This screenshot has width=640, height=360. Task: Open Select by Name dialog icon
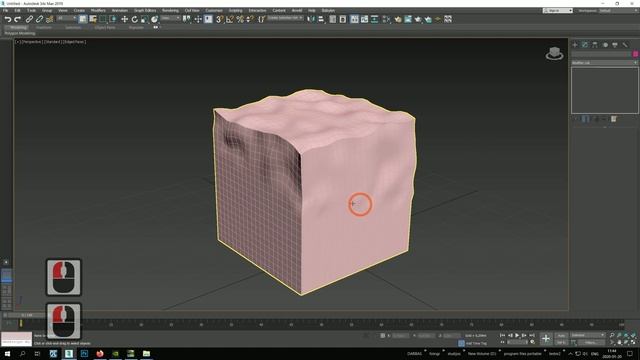[93, 19]
